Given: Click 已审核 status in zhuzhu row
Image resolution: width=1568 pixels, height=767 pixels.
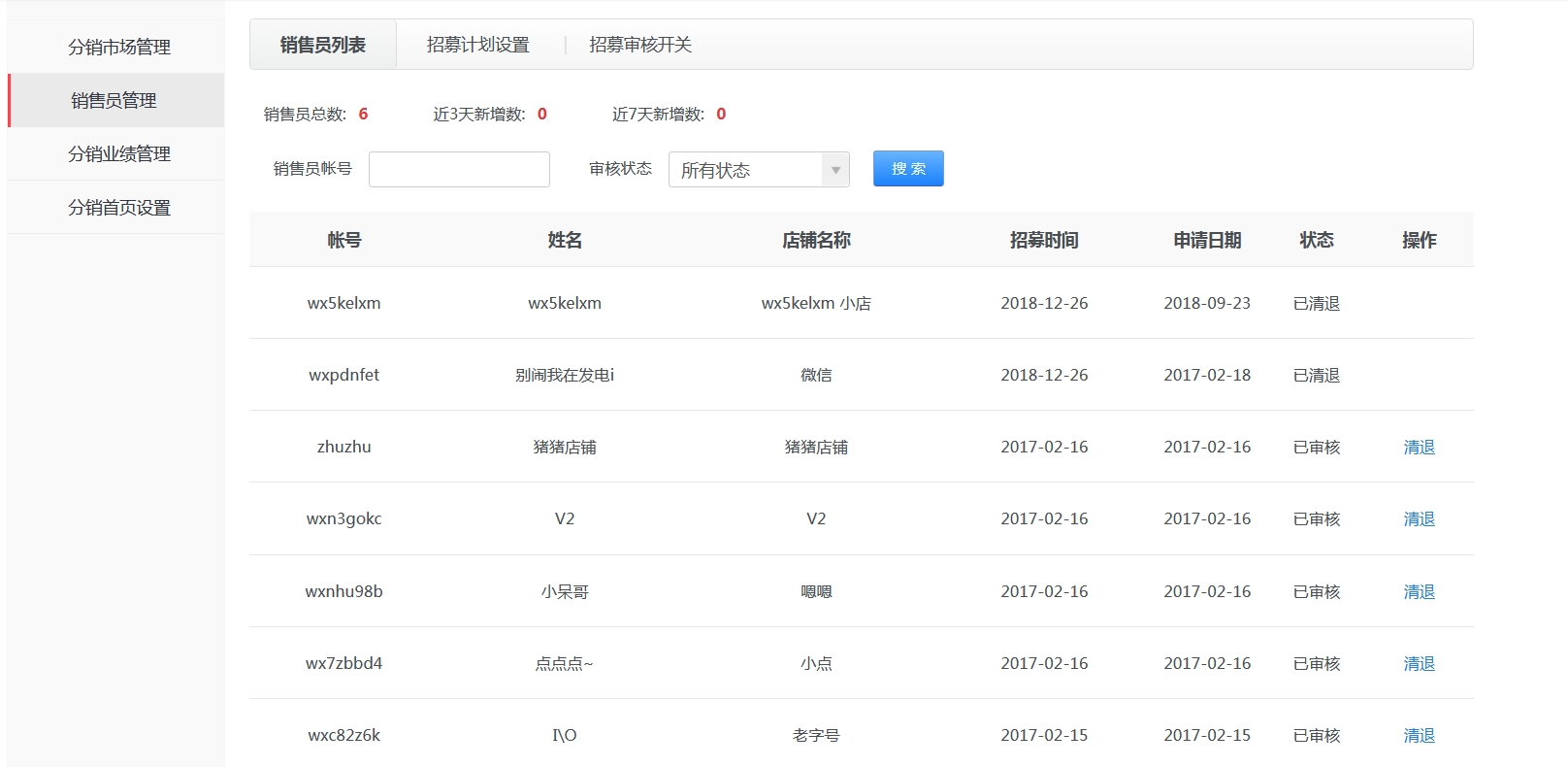Looking at the screenshot, I should click(1317, 447).
